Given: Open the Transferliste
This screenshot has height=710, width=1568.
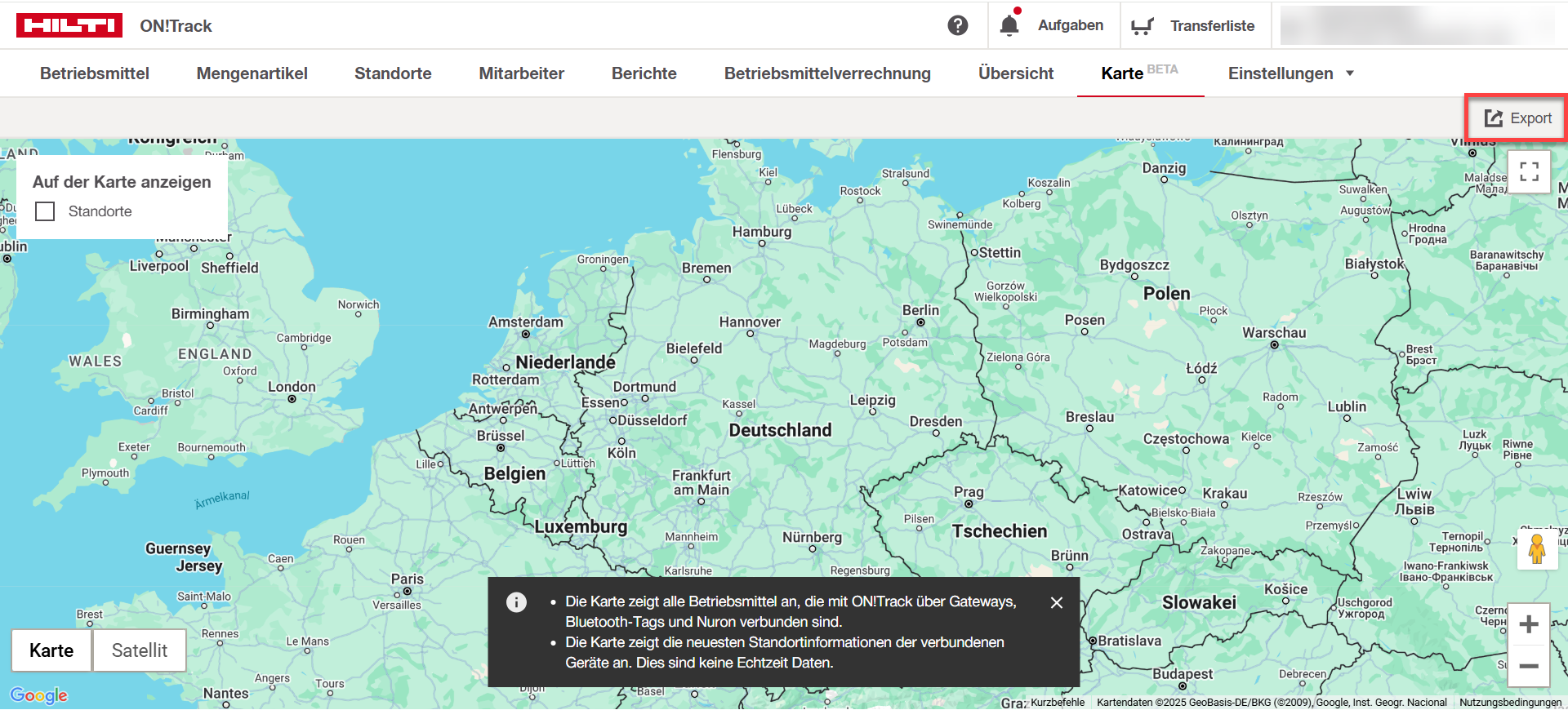Looking at the screenshot, I should click(1212, 26).
